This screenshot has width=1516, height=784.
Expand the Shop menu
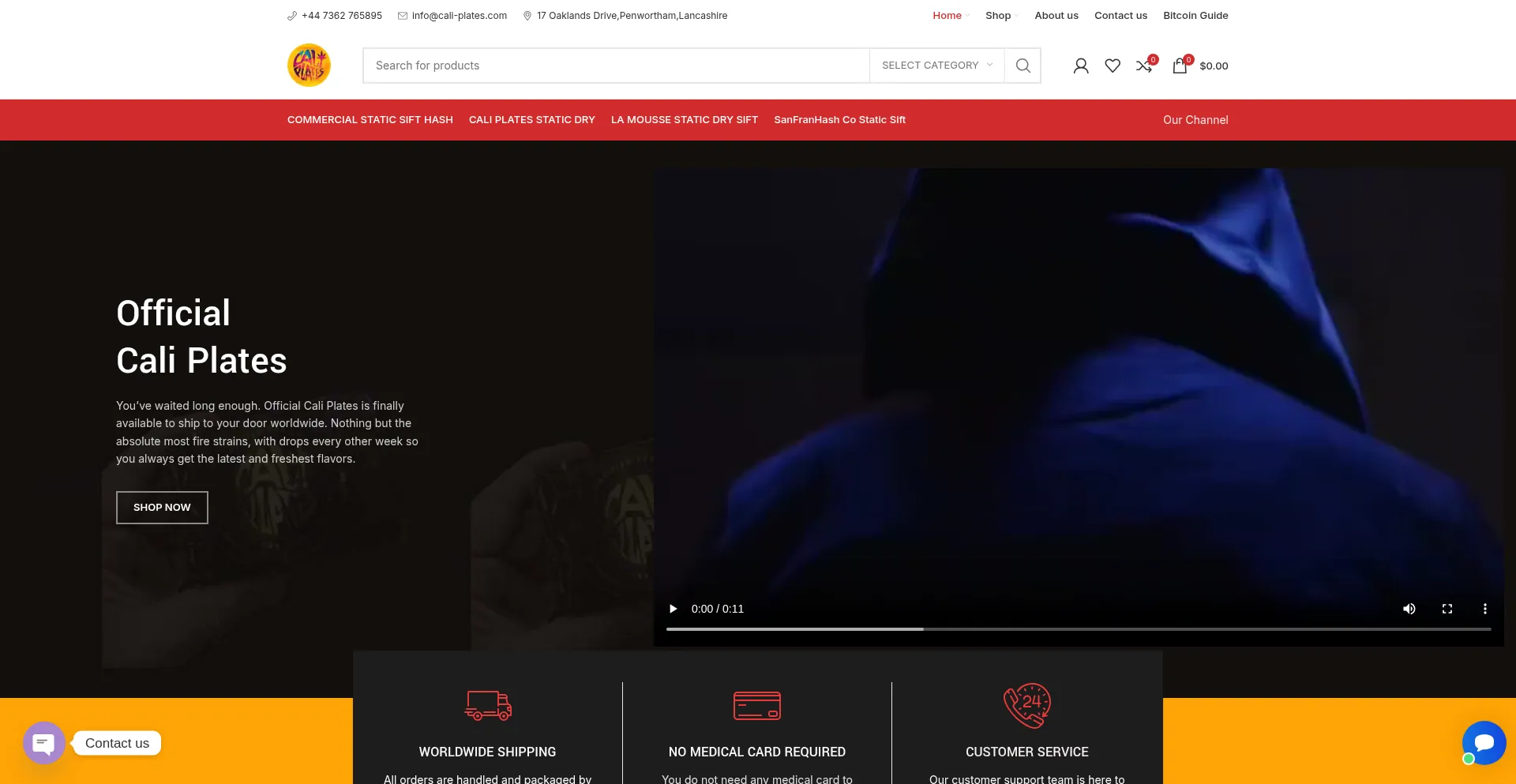[998, 16]
